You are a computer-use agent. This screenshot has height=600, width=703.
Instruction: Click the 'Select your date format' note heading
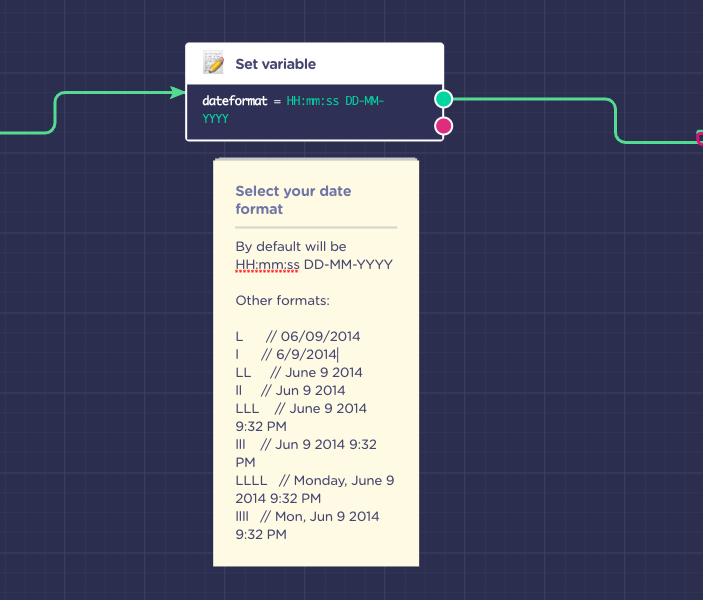pyautogui.click(x=293, y=200)
